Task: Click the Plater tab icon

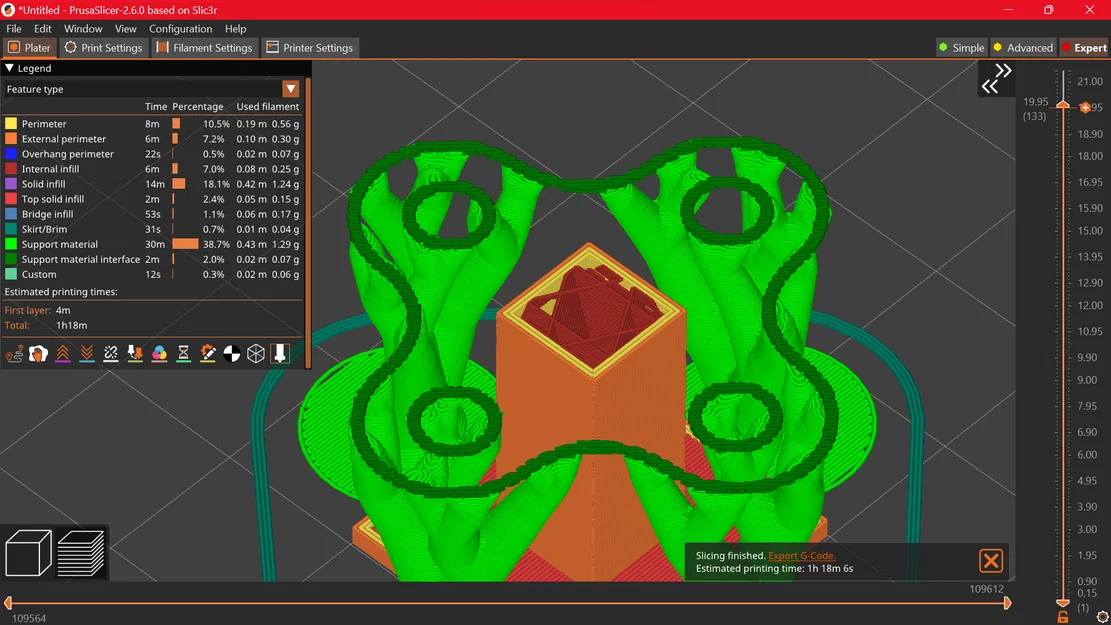Action: click(x=13, y=47)
